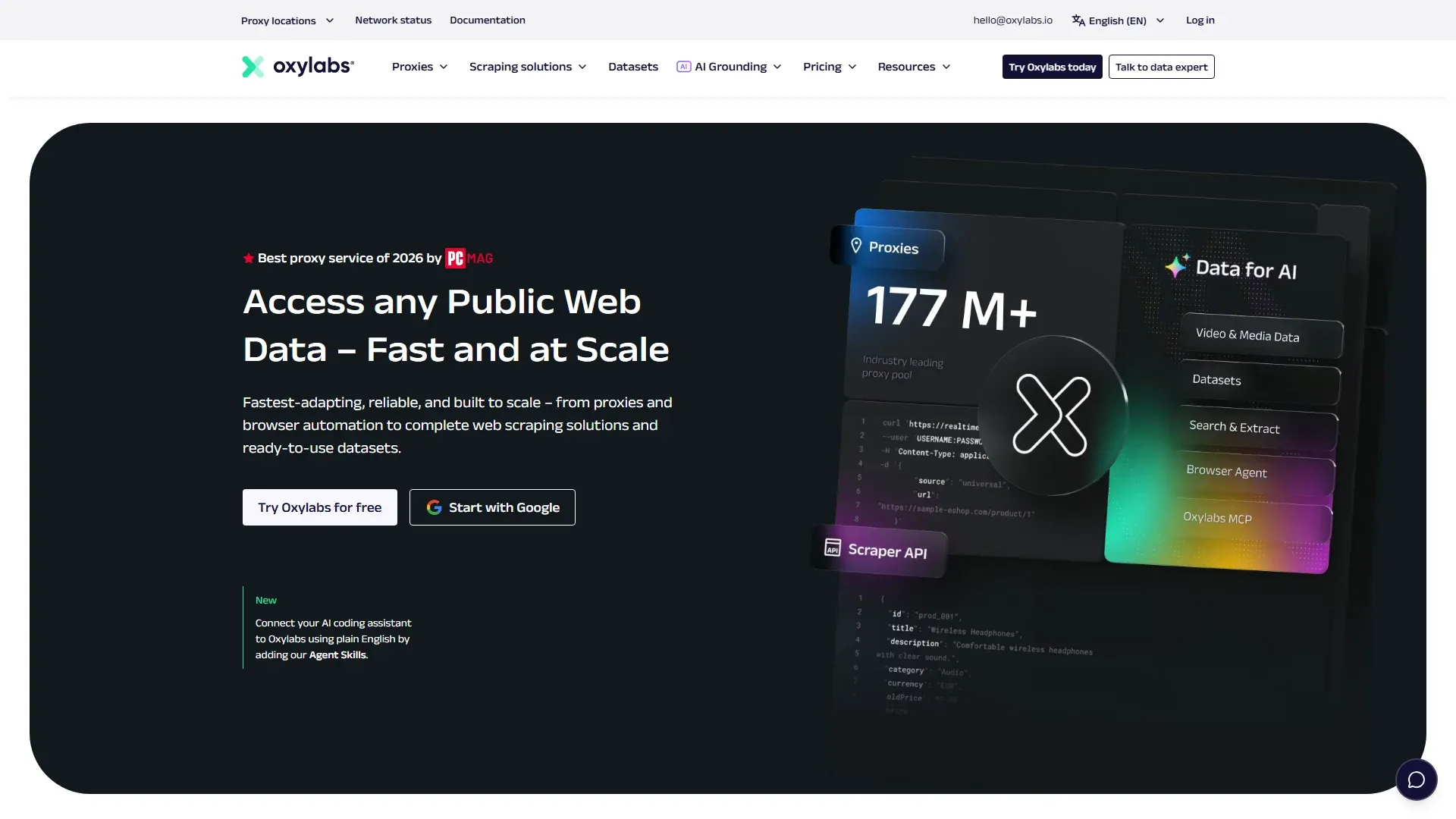Screen dimensions: 1456x819
Task: Go to Network status page
Action: (393, 20)
